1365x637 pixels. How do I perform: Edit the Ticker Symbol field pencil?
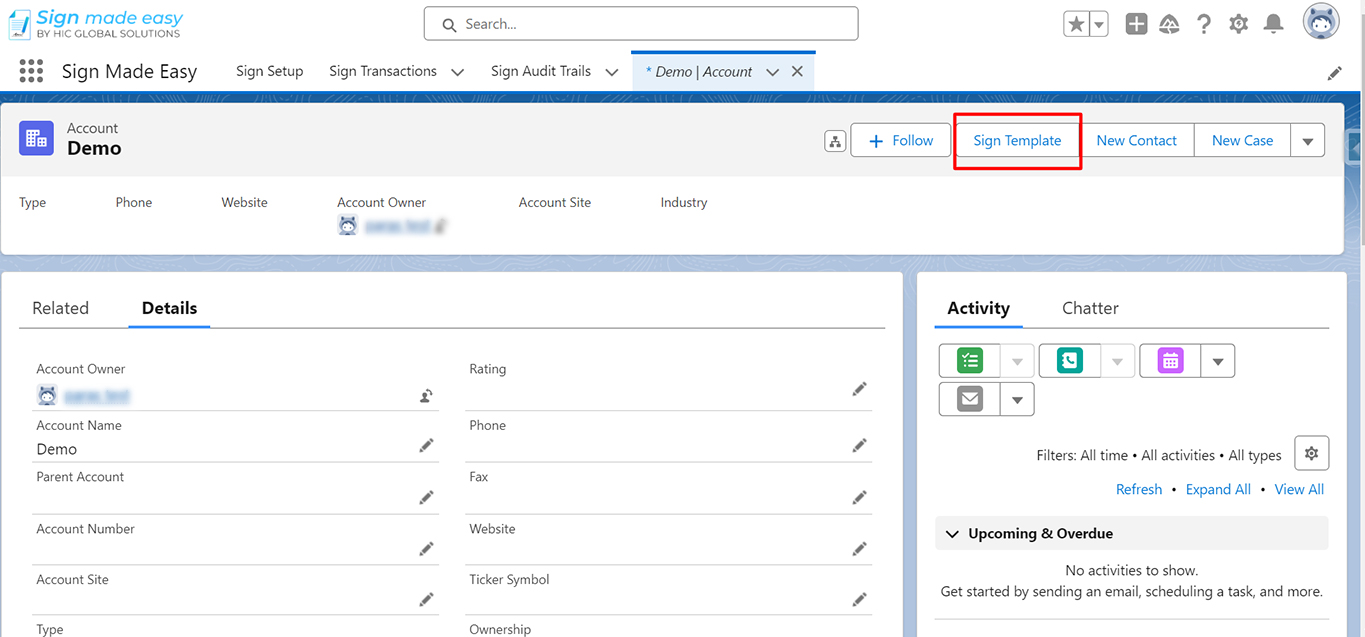(x=859, y=599)
